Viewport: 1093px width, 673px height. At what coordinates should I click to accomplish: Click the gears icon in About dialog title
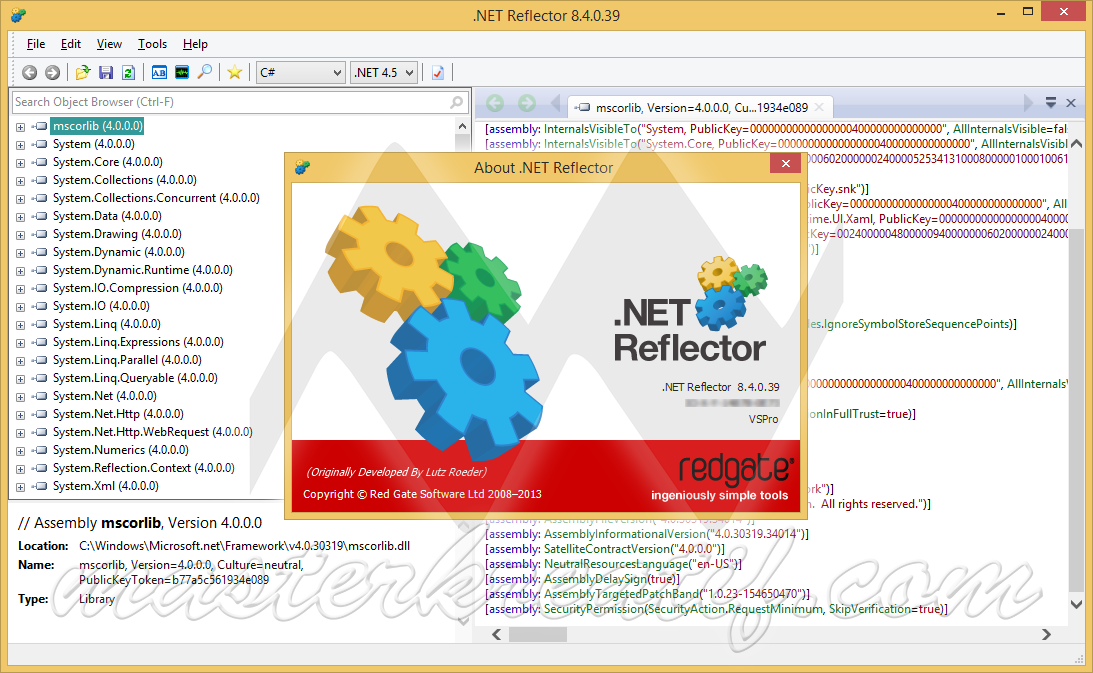(x=302, y=167)
